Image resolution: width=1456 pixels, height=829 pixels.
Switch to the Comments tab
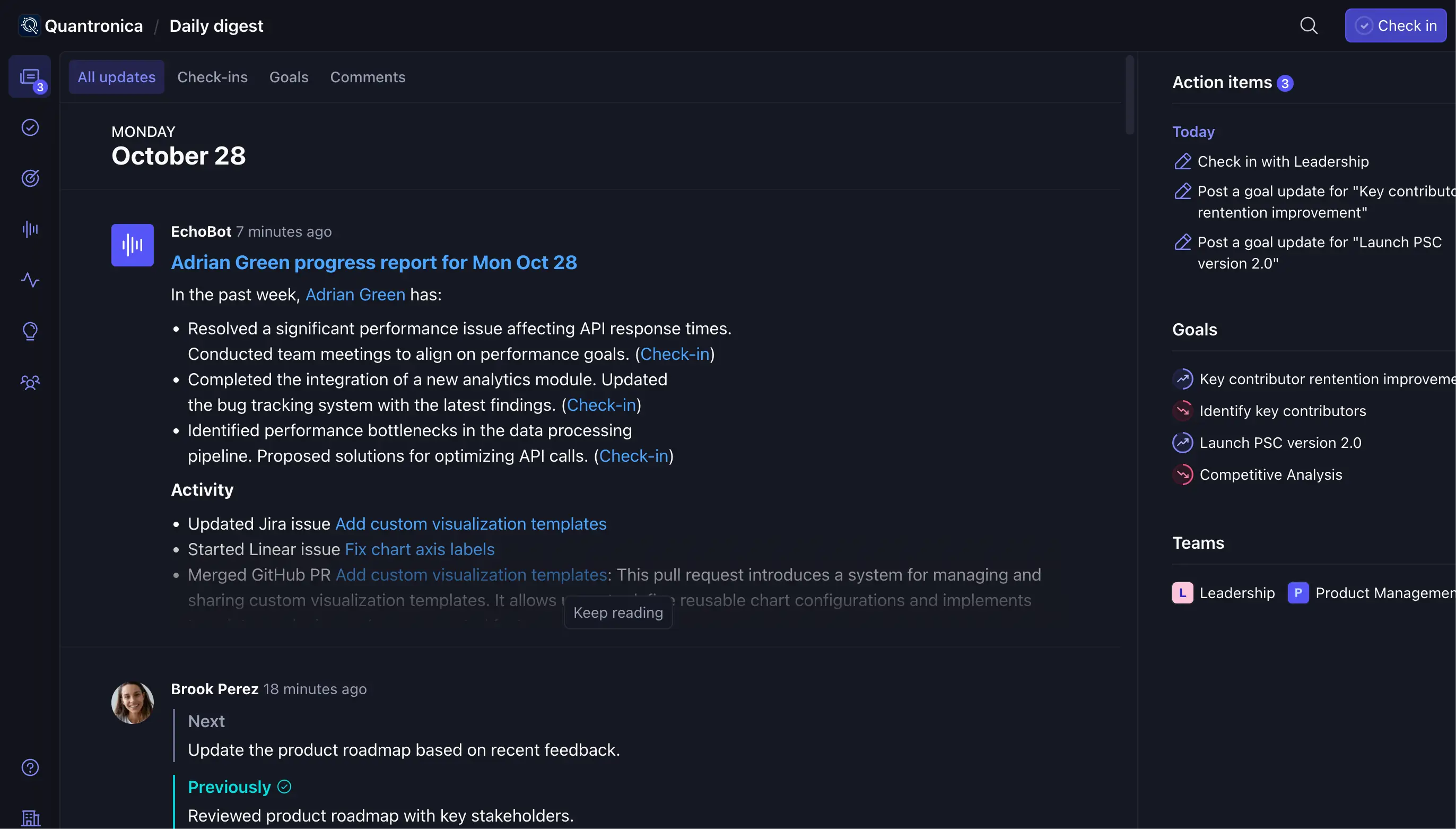pos(368,77)
